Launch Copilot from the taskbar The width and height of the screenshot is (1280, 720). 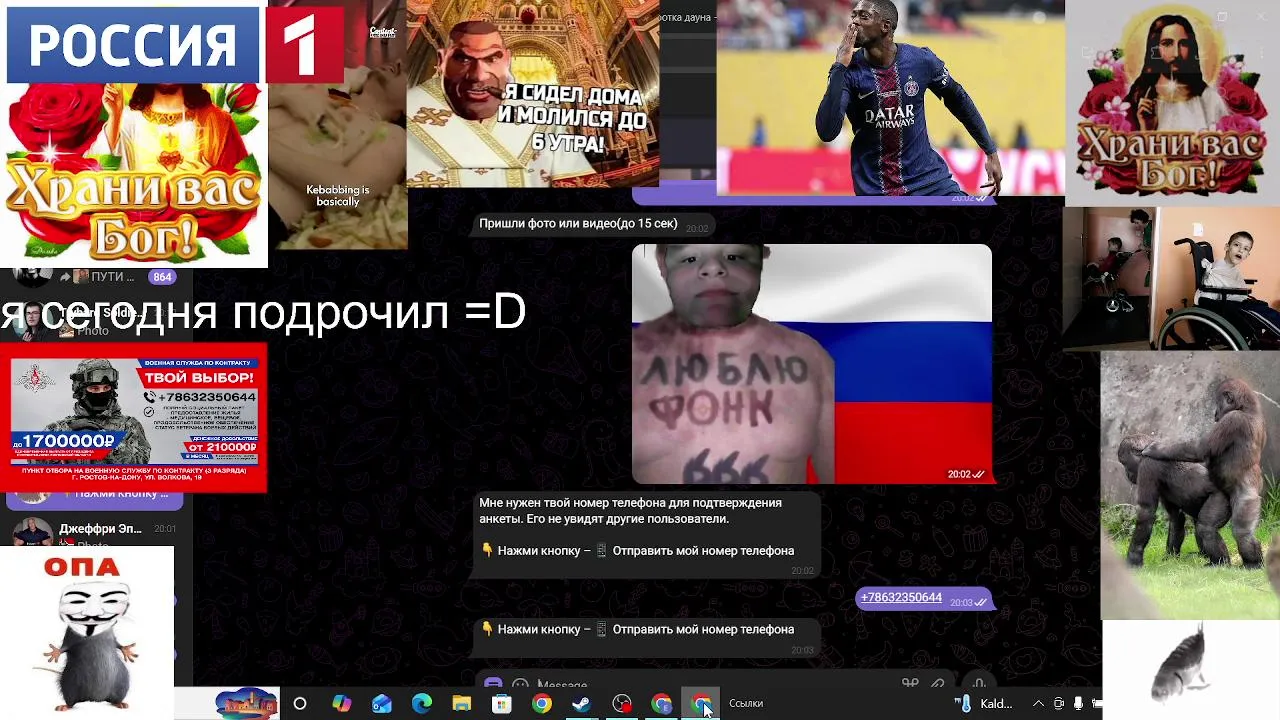pos(341,704)
